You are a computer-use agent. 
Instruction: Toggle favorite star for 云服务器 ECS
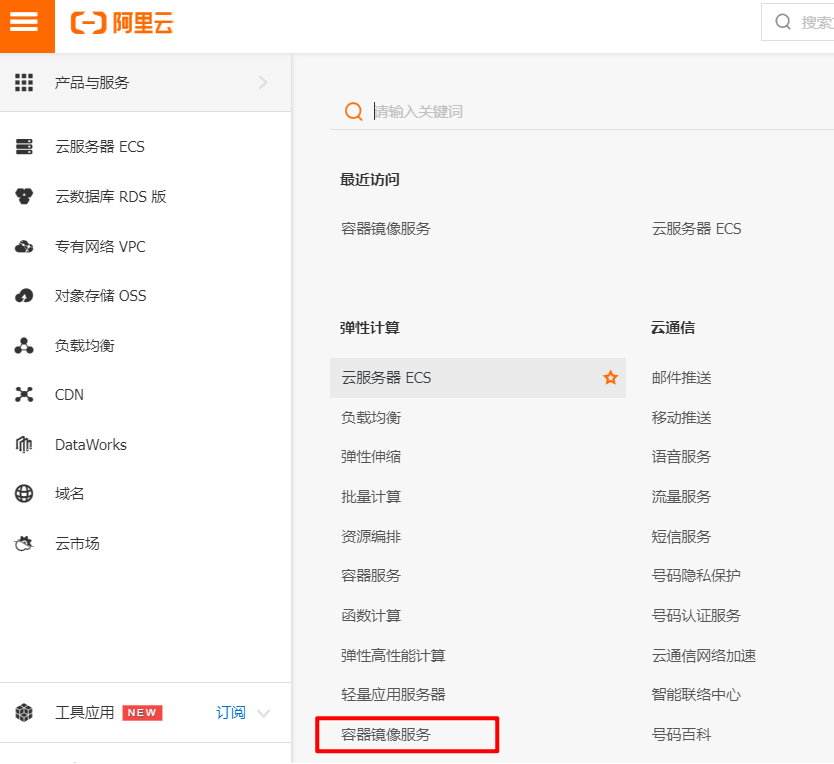pos(610,377)
